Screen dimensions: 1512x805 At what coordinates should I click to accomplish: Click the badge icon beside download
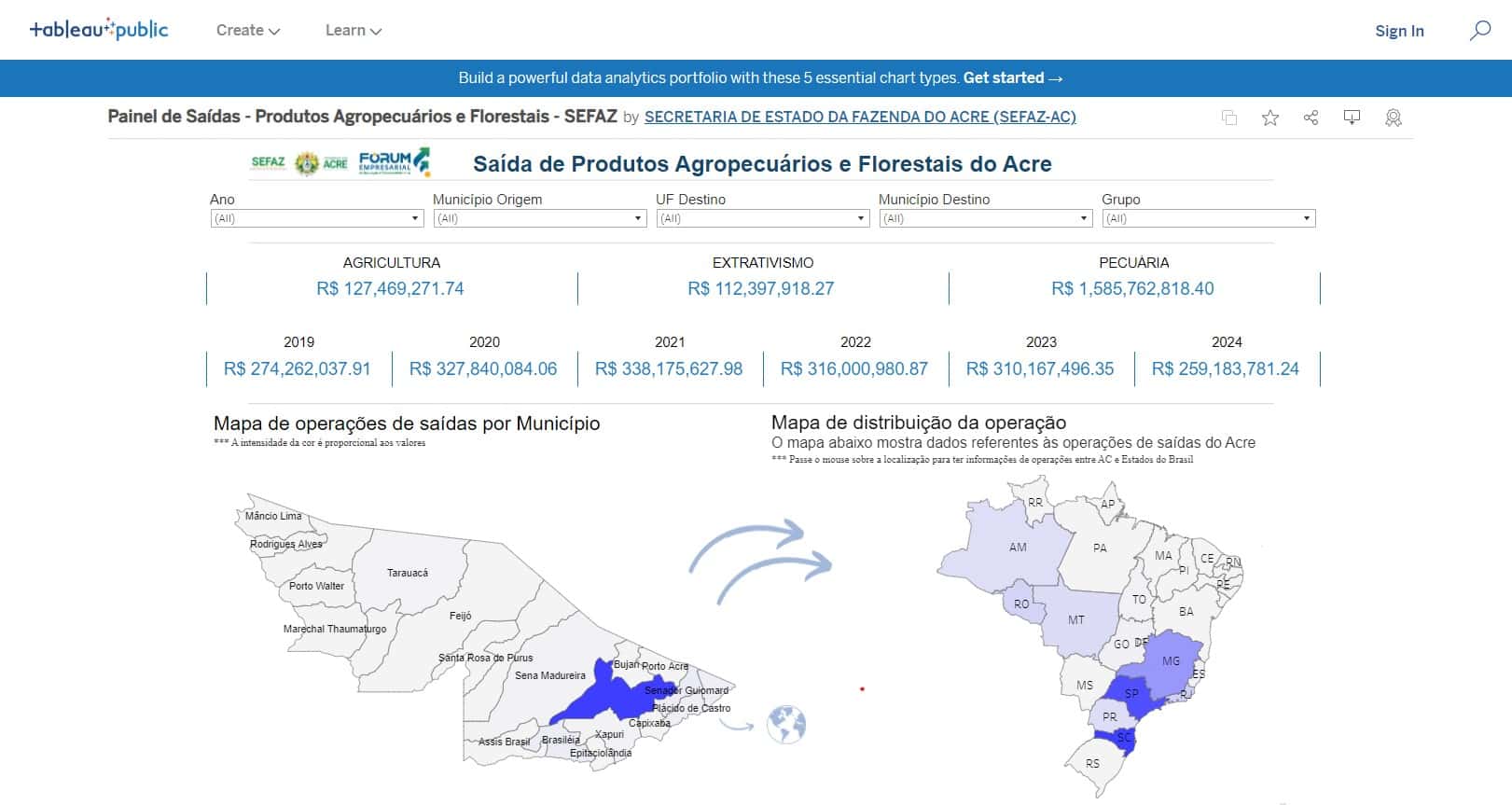coord(1393,118)
